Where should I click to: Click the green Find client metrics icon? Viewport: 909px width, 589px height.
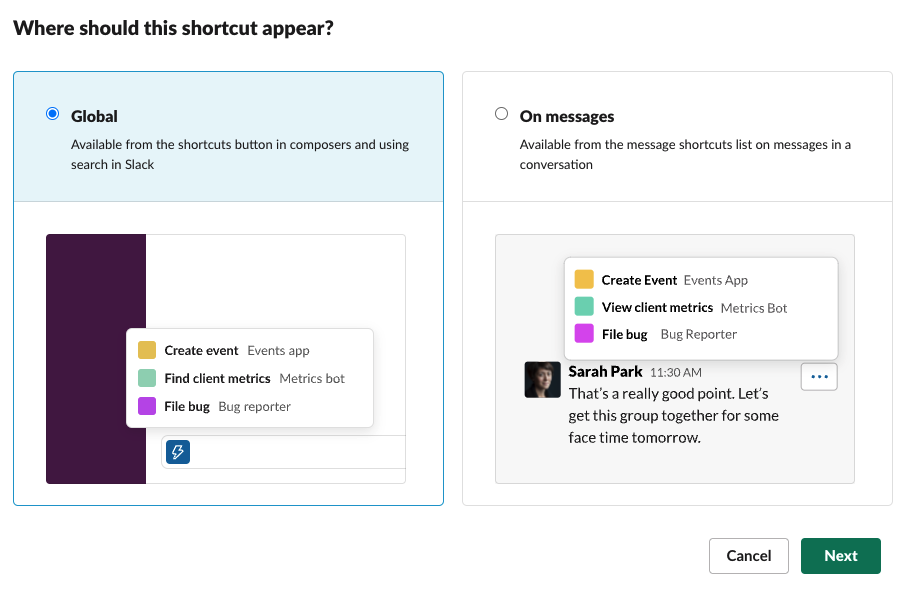147,378
